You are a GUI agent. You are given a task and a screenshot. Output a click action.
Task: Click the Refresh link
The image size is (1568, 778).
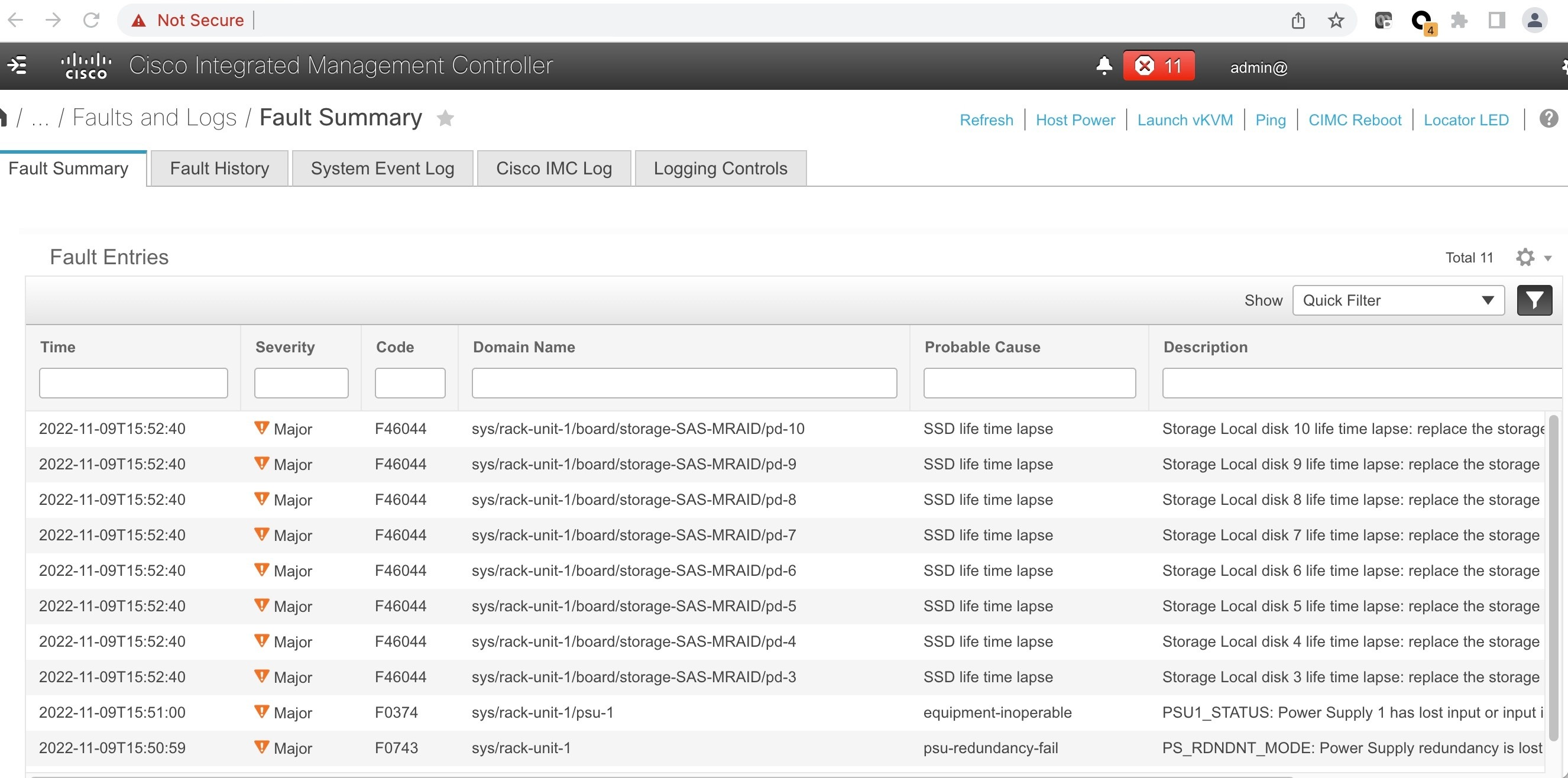986,119
